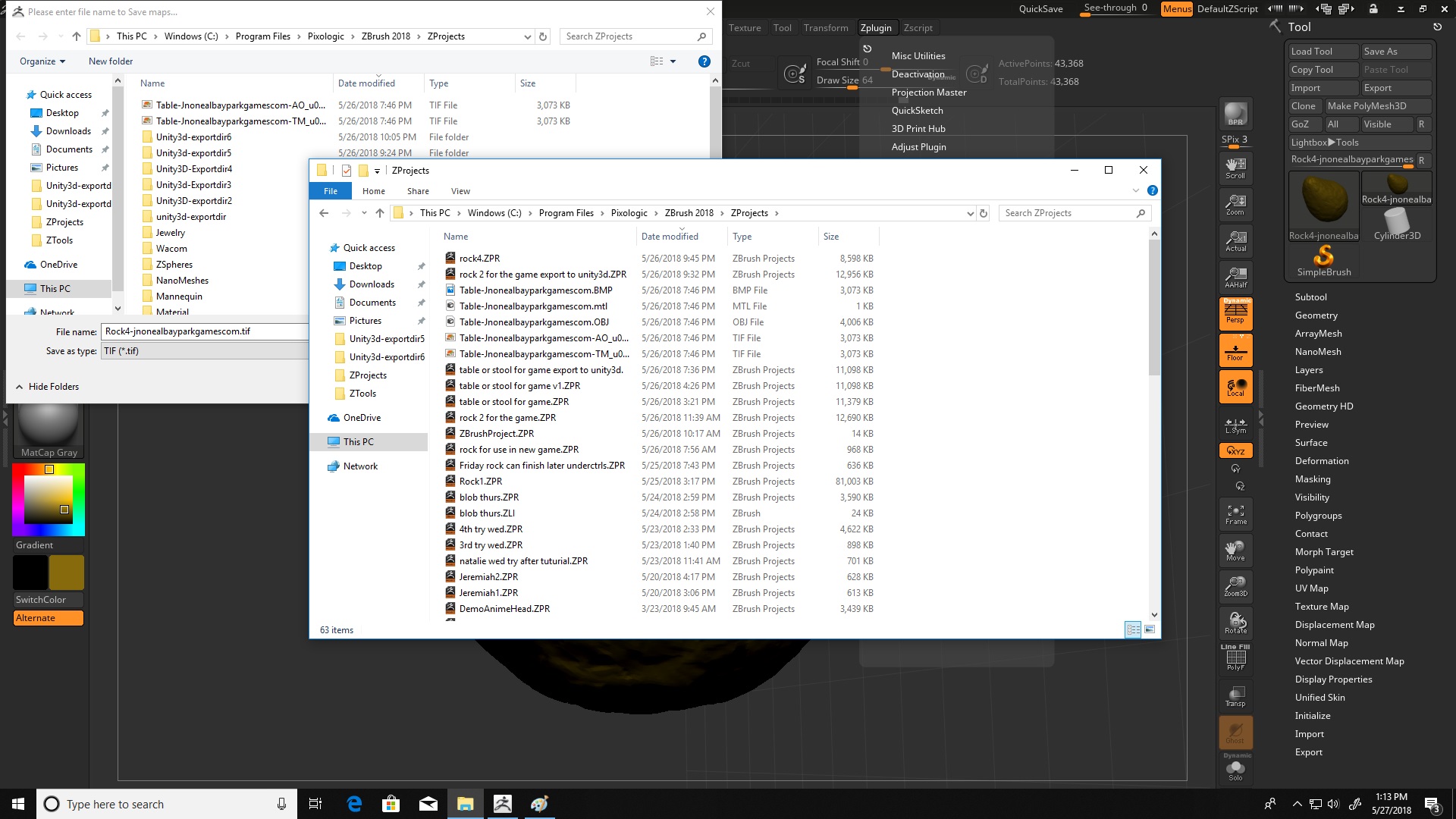Open the MatCap Gray material sphere
The height and width of the screenshot is (819, 1456).
point(49,431)
